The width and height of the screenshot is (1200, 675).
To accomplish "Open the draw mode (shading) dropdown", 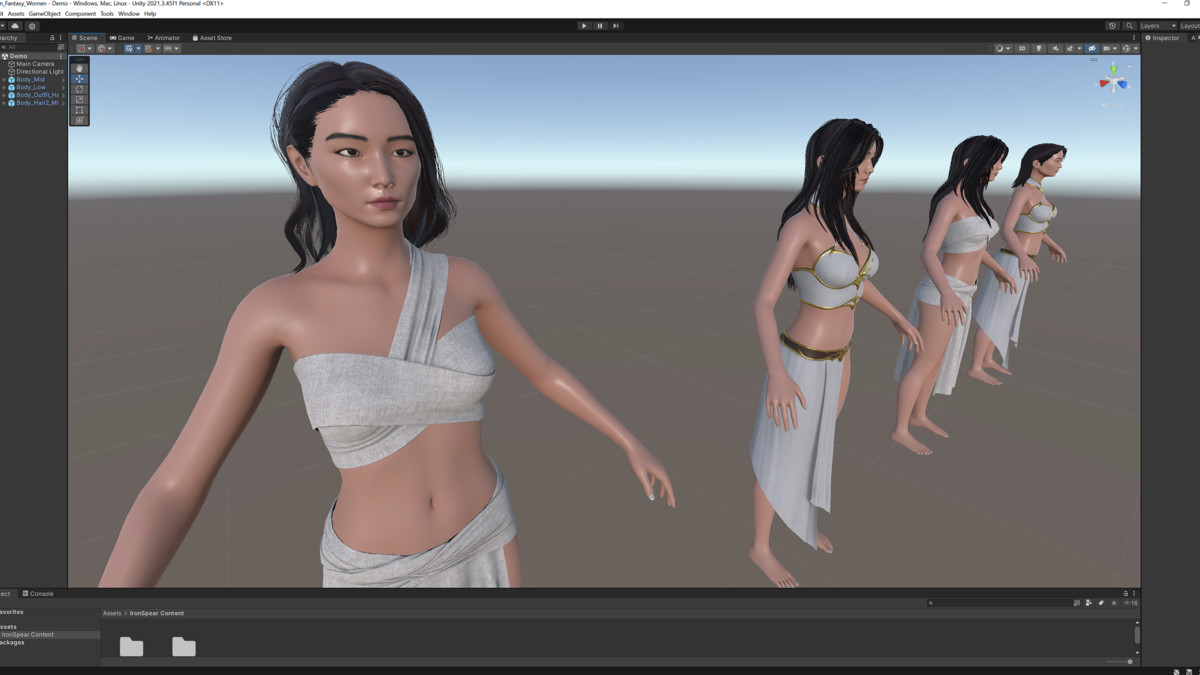I will [x=1003, y=48].
